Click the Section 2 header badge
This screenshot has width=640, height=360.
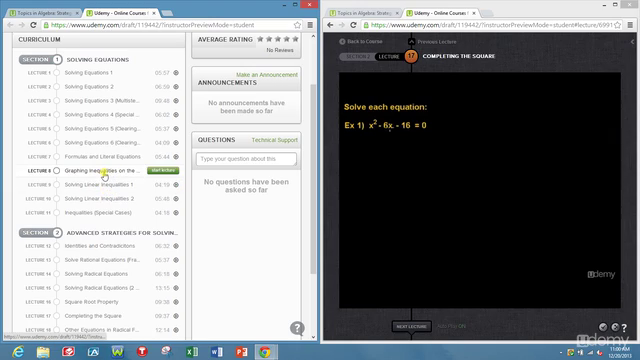(40, 233)
